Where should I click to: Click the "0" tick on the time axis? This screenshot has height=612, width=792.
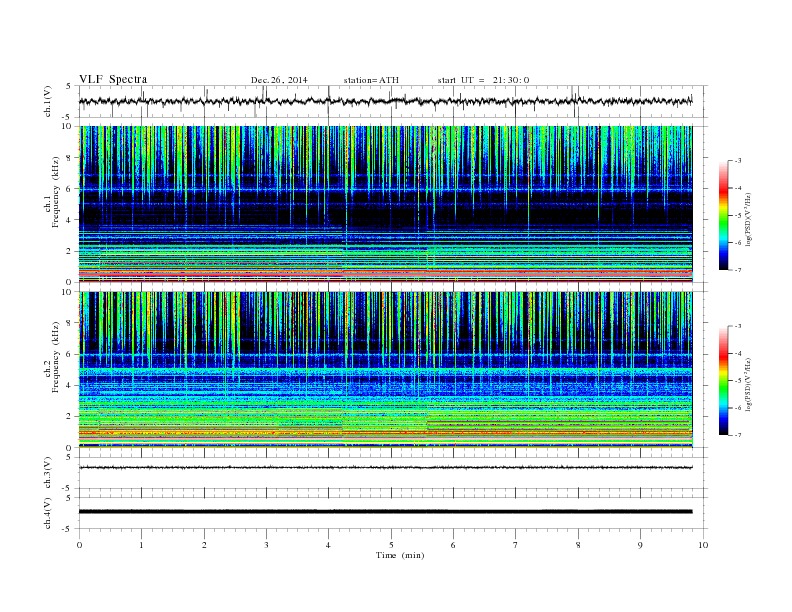tap(79, 545)
